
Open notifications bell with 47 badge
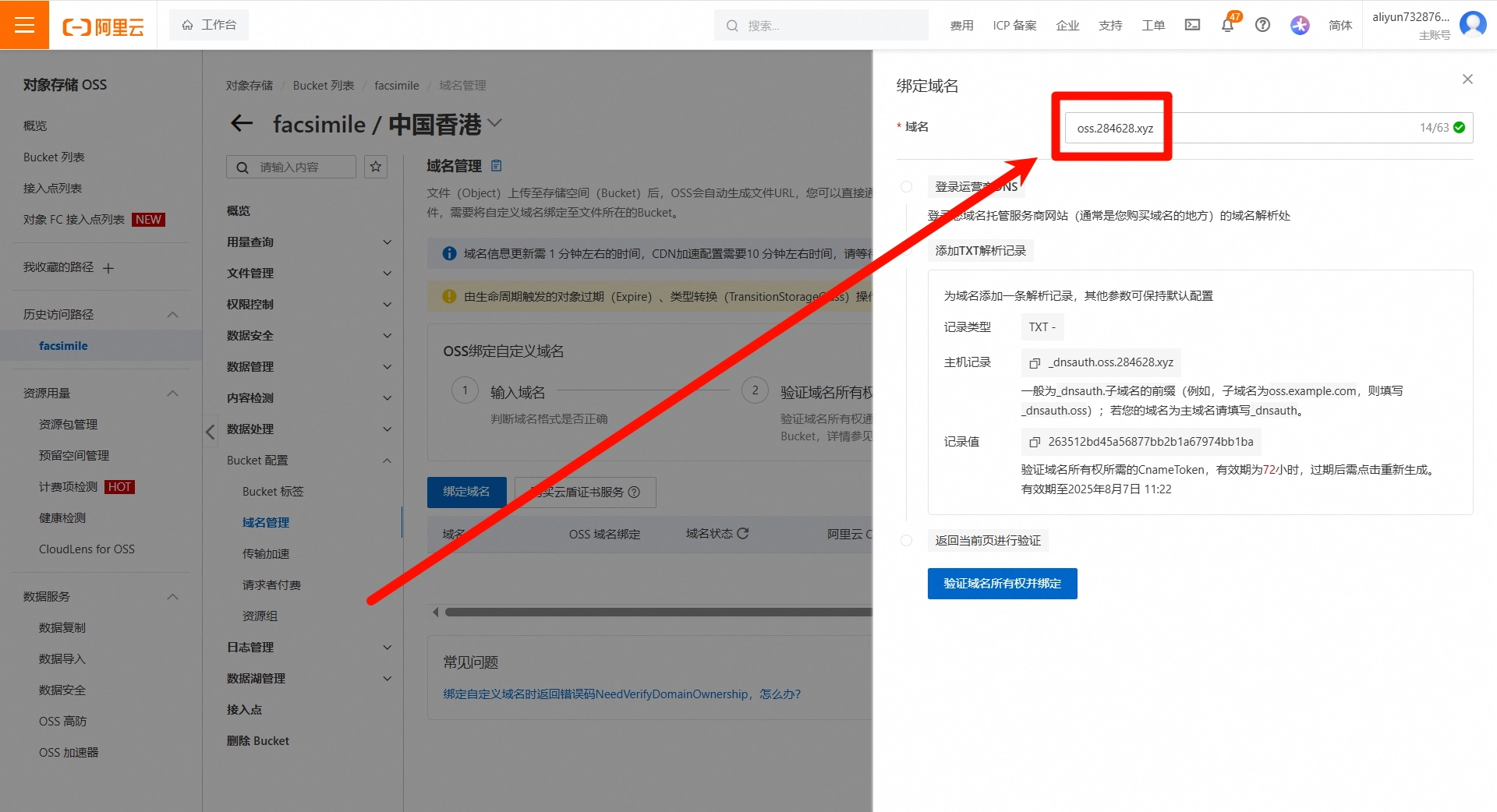click(1227, 25)
